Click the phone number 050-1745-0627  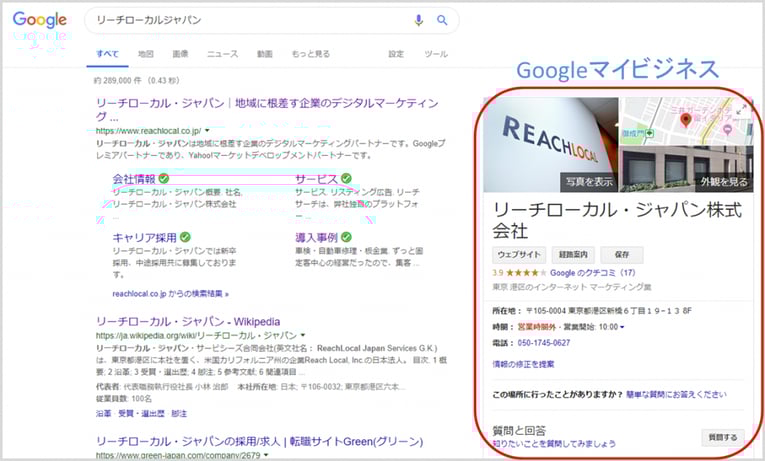(544, 343)
